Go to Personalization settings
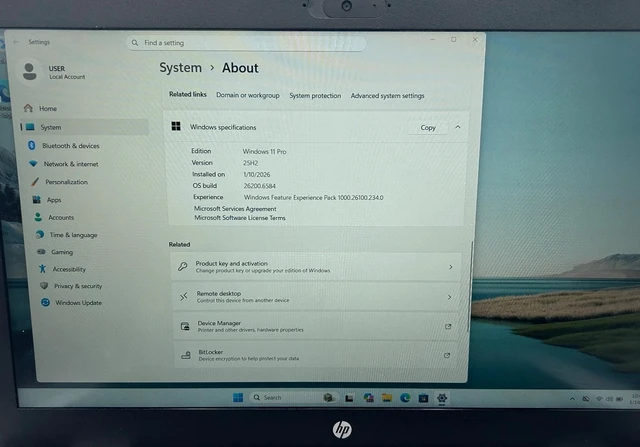This screenshot has height=447, width=640. tap(66, 182)
